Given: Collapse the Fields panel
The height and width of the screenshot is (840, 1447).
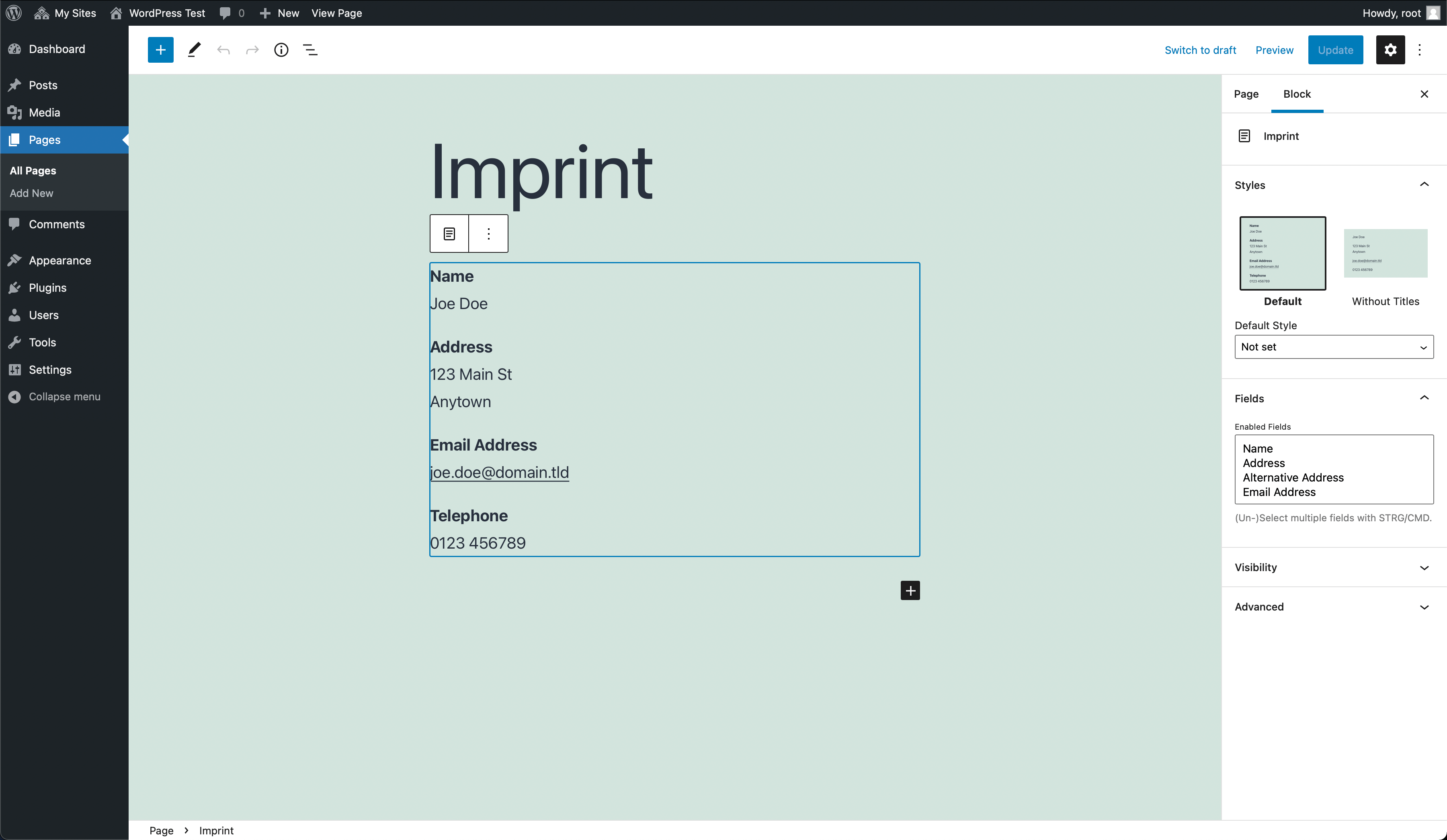Looking at the screenshot, I should 1334,398.
